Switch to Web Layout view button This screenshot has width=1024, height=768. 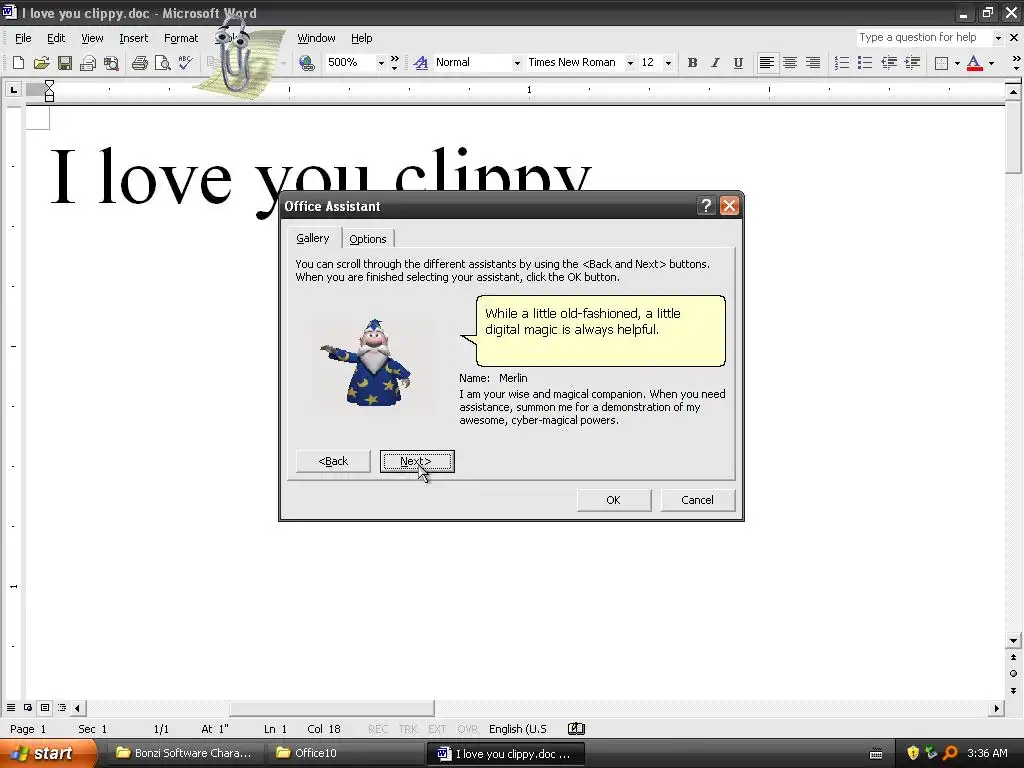(x=27, y=707)
